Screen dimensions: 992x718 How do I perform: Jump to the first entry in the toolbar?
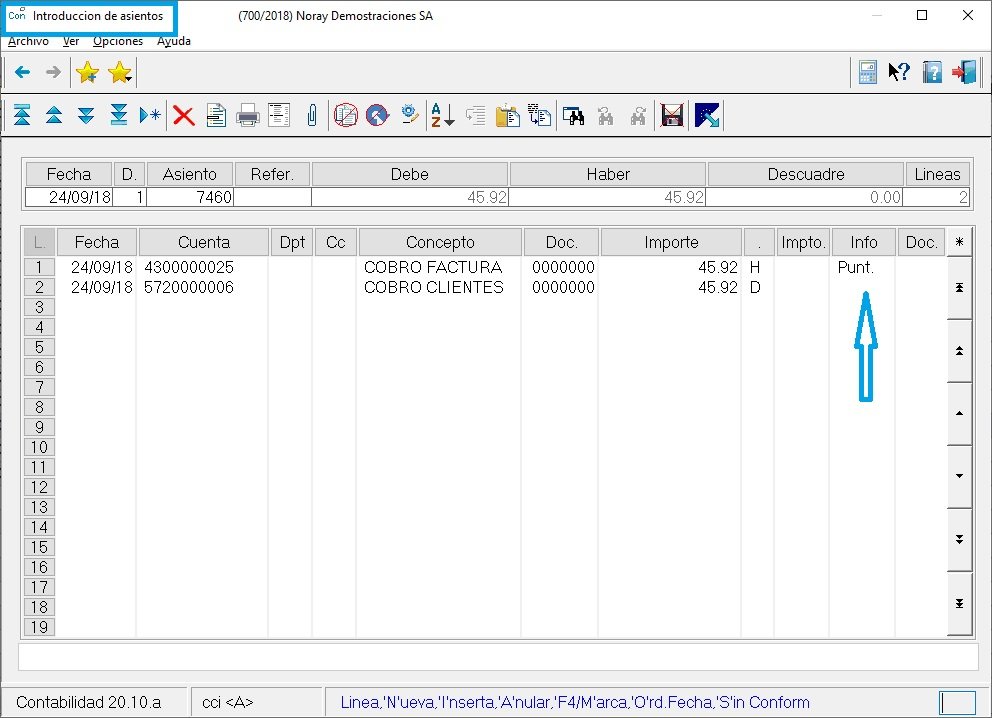click(x=22, y=115)
